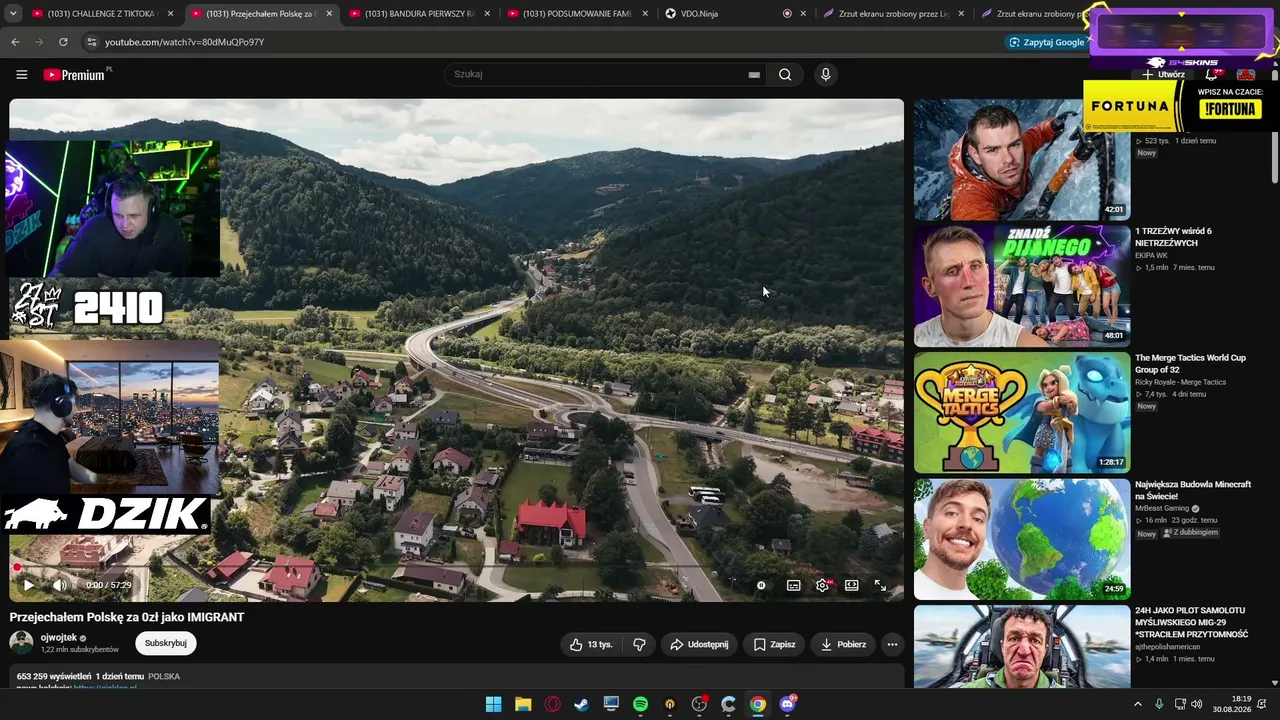
Task: Download video with the Pobierz button
Action: point(842,644)
